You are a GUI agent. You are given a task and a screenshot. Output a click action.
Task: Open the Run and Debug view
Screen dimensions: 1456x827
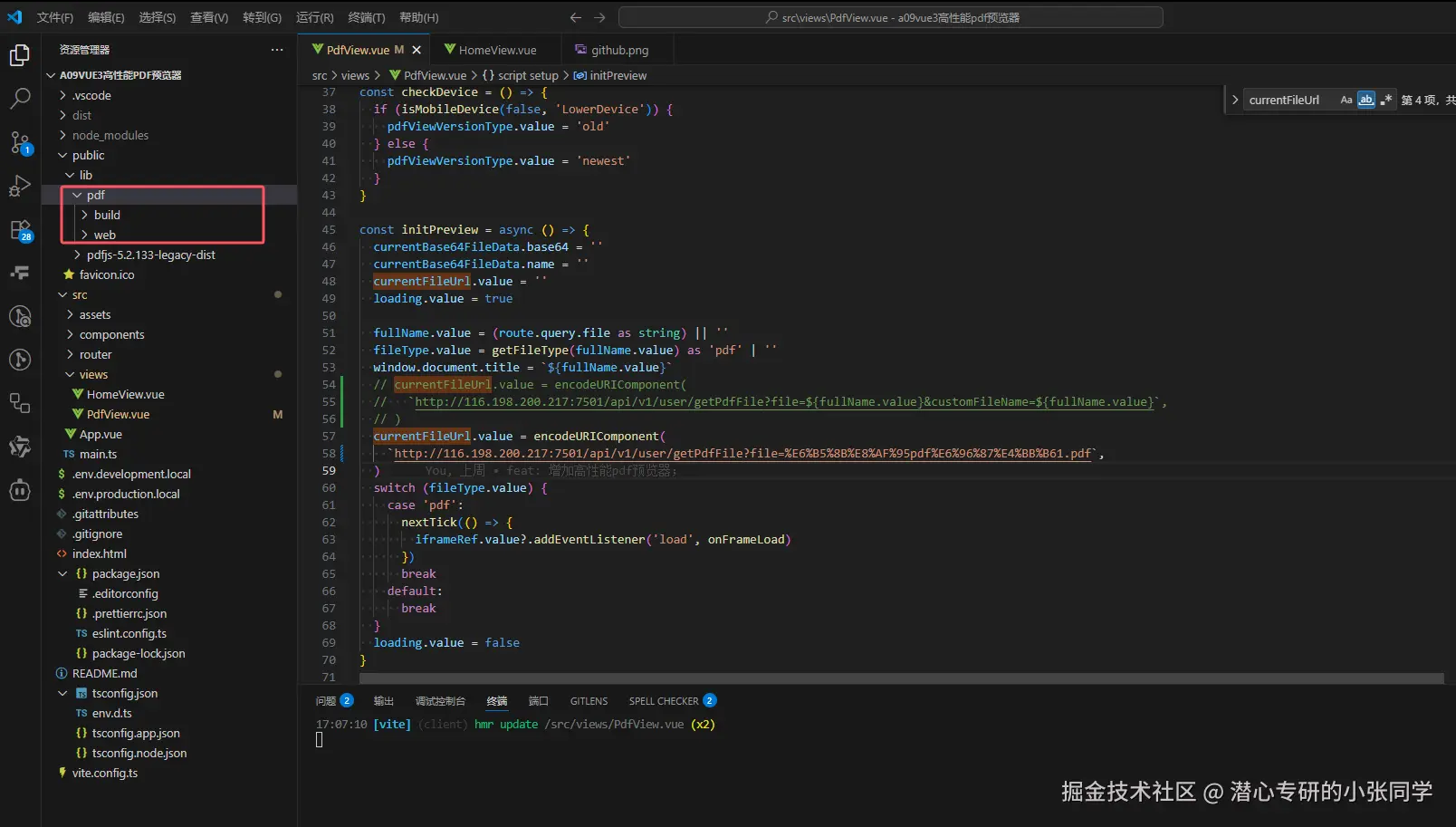pos(19,186)
